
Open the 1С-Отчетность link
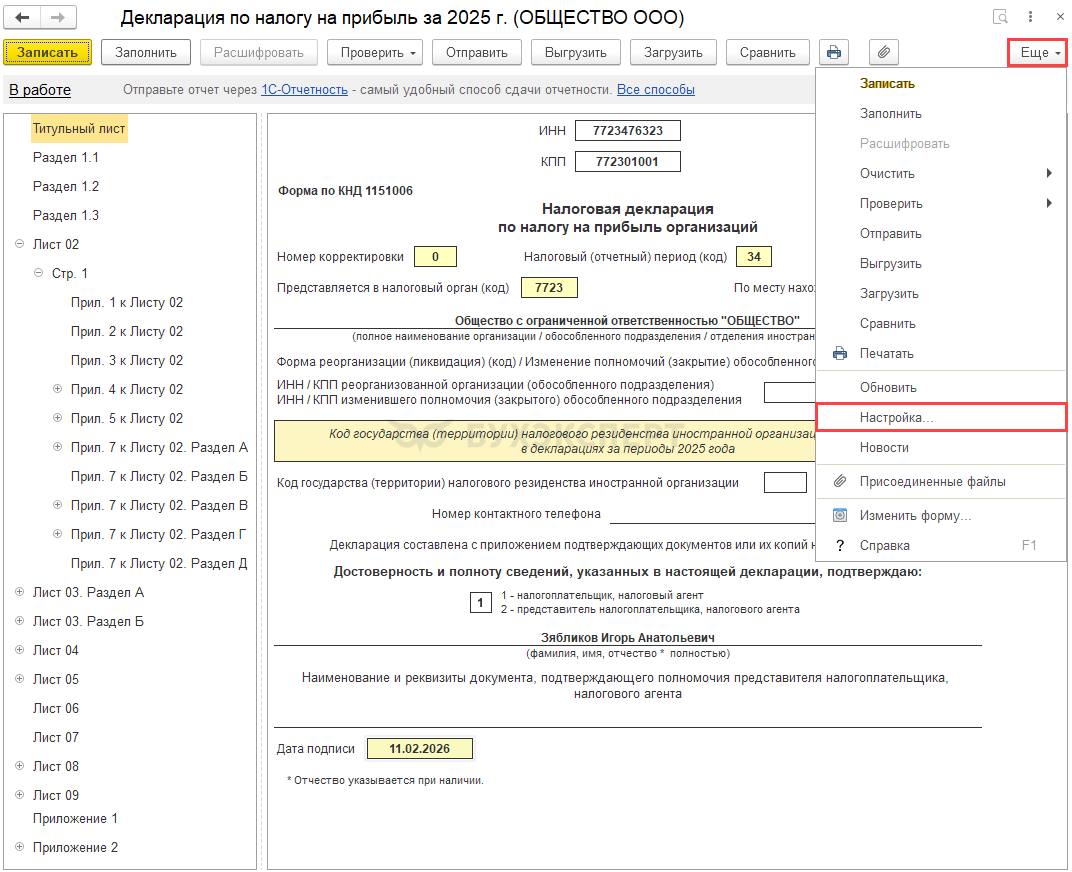[304, 90]
